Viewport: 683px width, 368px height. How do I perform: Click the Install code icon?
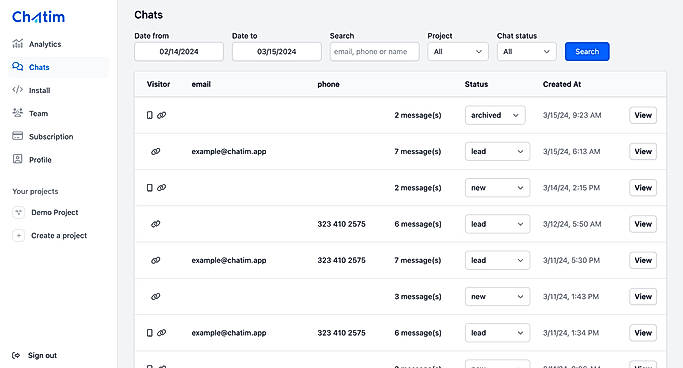pyautogui.click(x=17, y=90)
